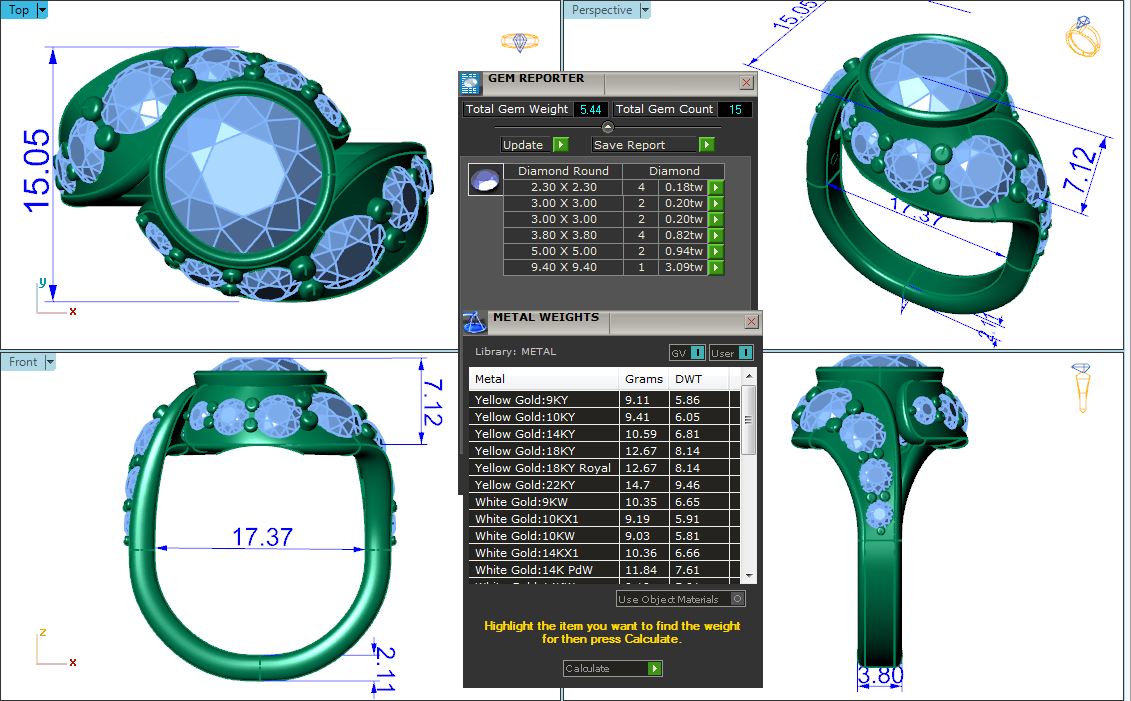The width and height of the screenshot is (1131, 701).
Task: Click the Metal Weights scale icon
Action: pyautogui.click(x=475, y=322)
